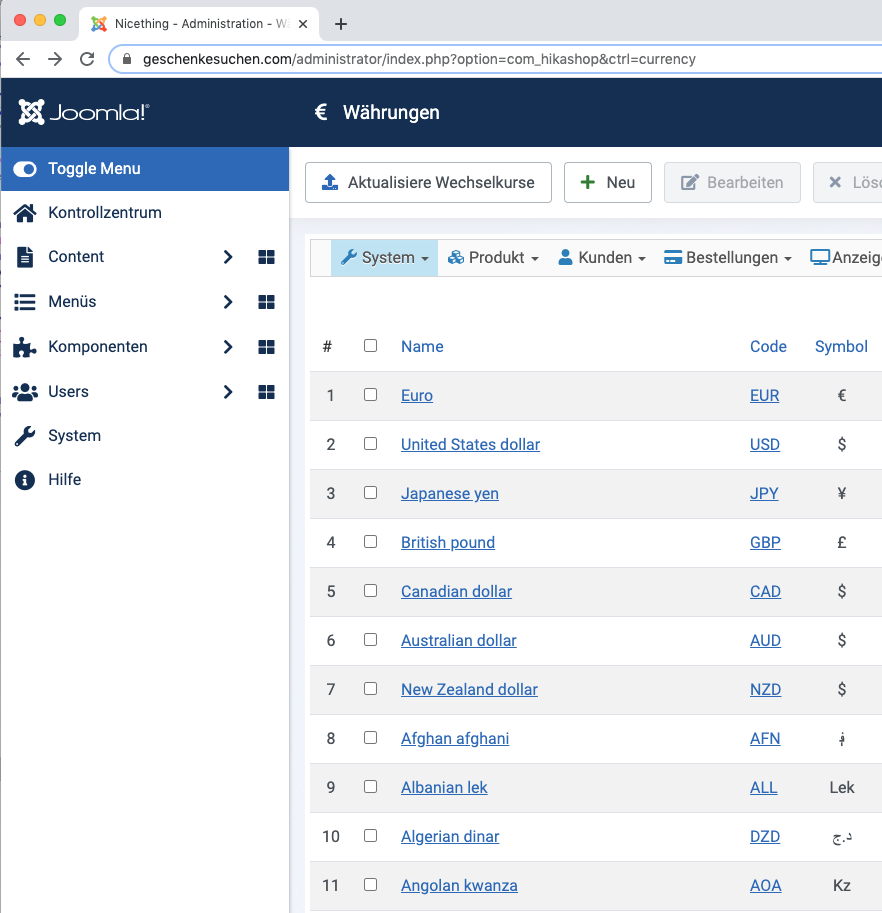Click Aktualisiere Wechselkurse button
This screenshot has width=882, height=913.
coord(428,182)
